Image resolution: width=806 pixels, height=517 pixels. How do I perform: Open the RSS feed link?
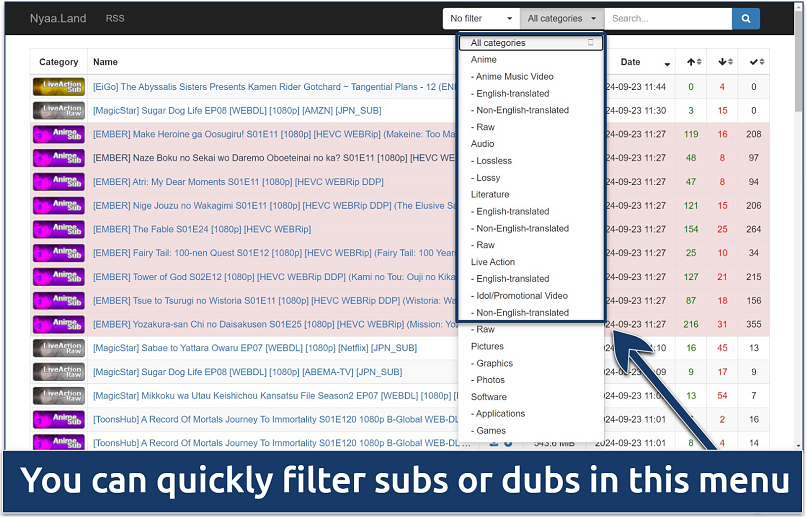(x=115, y=19)
